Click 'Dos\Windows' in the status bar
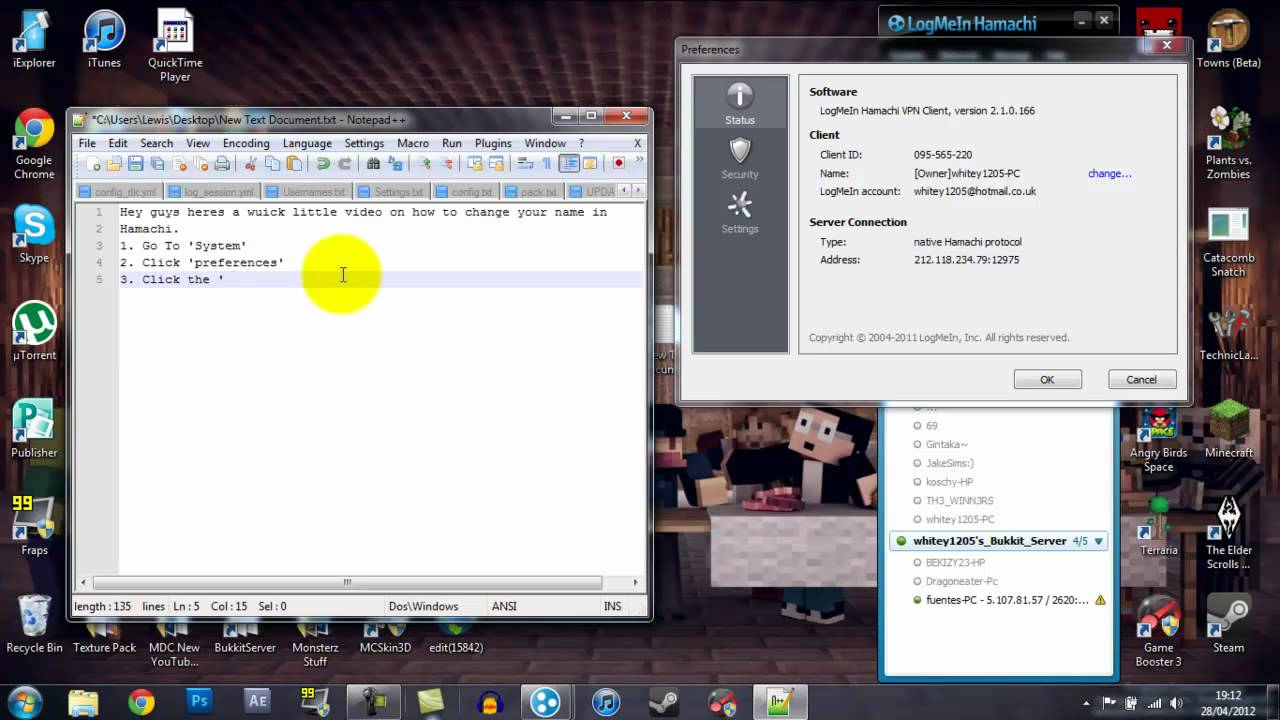Screen dimensions: 1280x720 [423, 606]
